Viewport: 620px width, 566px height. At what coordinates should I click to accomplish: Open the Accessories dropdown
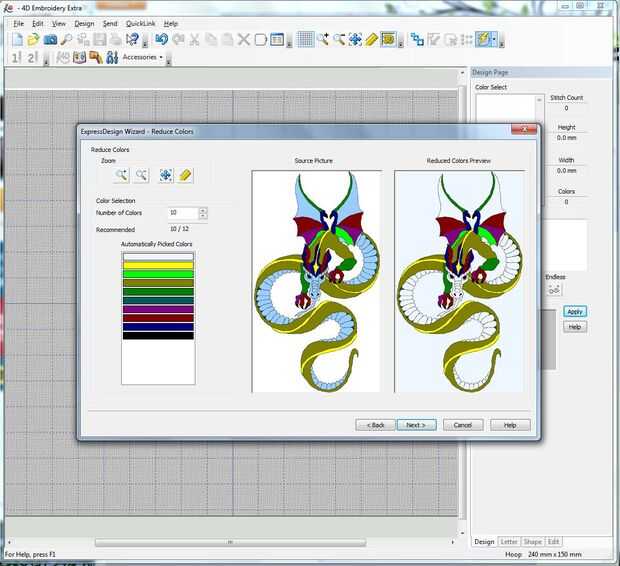[143, 57]
